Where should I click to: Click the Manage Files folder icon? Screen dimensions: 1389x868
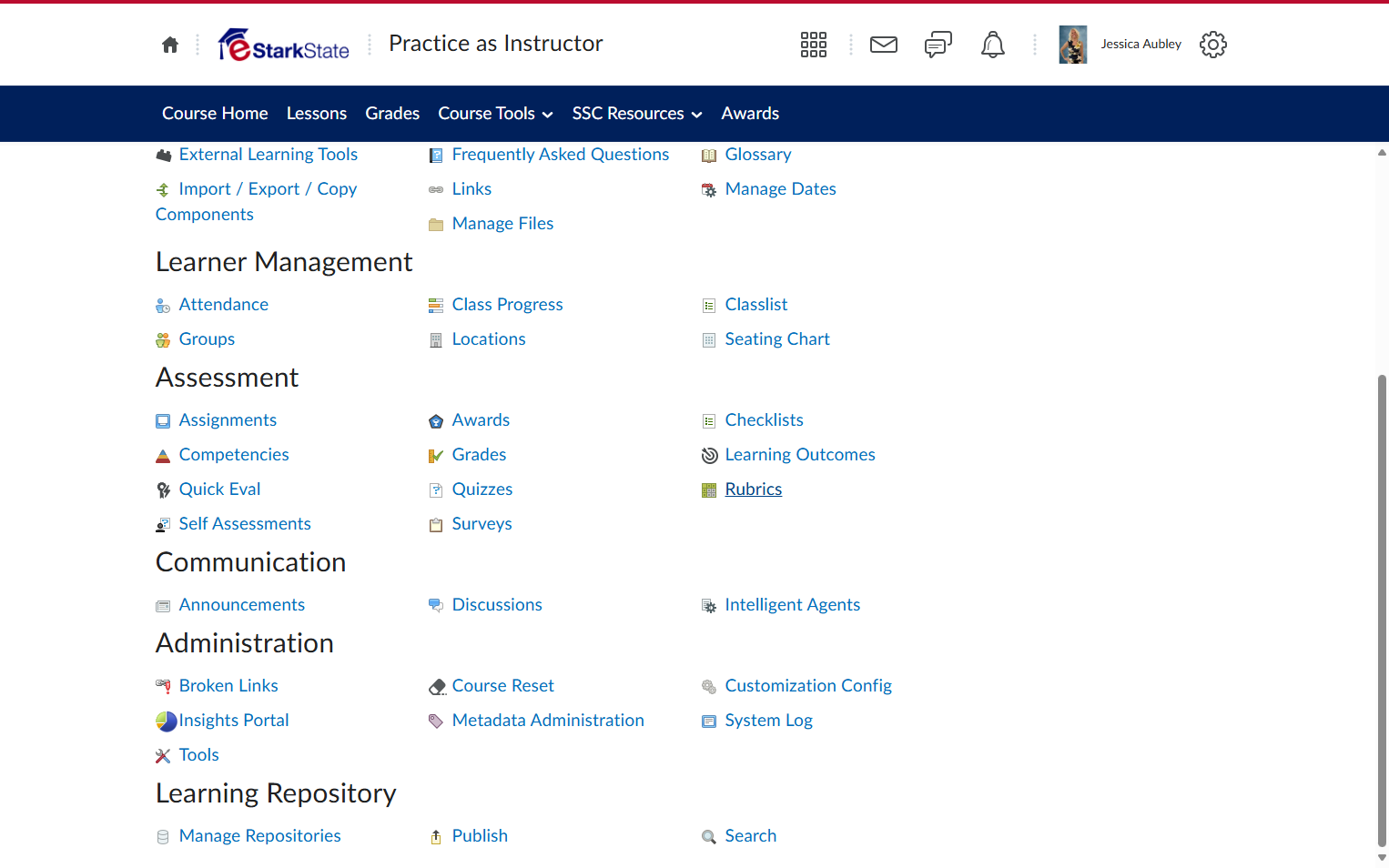[436, 225]
